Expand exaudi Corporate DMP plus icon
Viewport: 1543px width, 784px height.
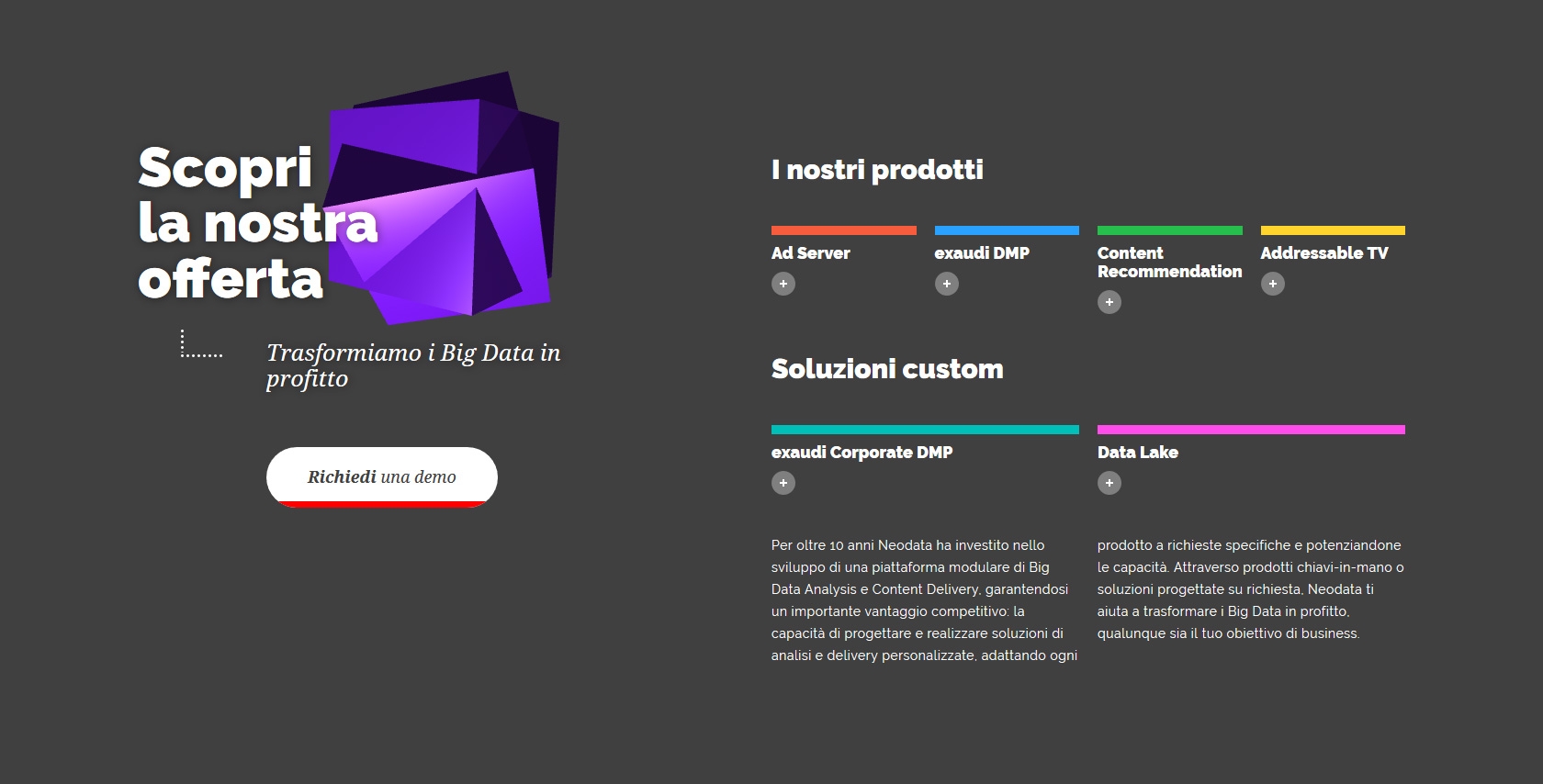tap(783, 483)
